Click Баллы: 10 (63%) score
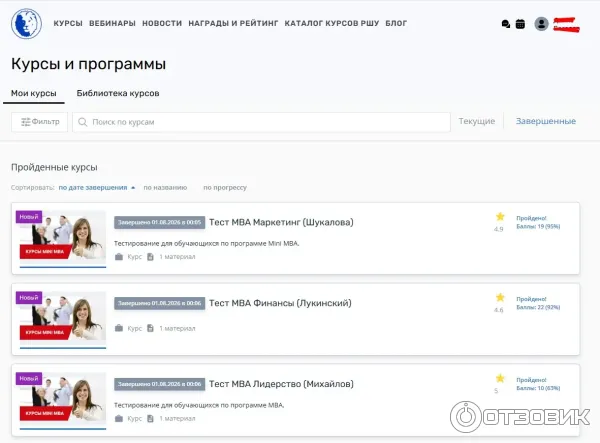This screenshot has width=600, height=443. (538, 388)
